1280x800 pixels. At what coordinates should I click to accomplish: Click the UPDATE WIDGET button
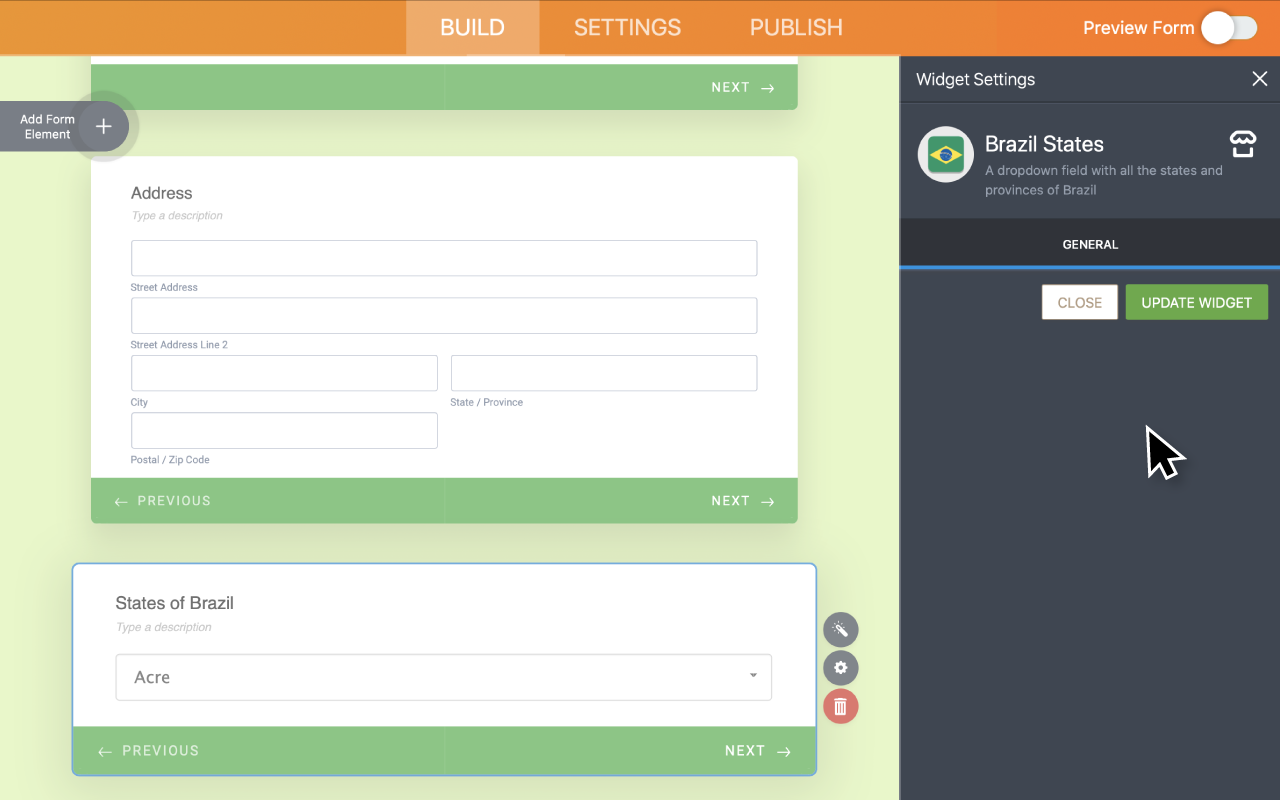tap(1196, 301)
